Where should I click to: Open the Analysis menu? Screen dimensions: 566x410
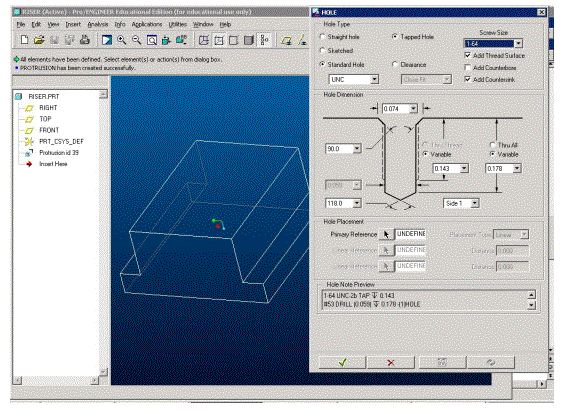coord(98,24)
